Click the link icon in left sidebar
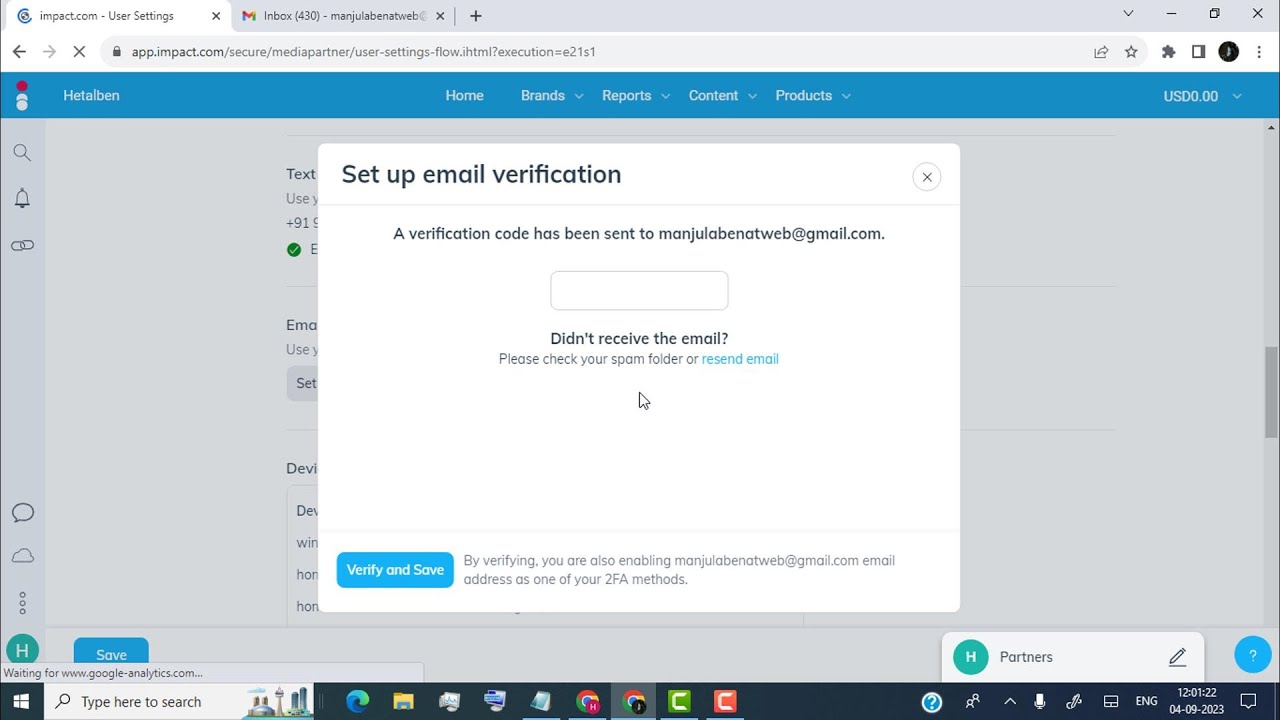Screen dimensions: 1280x720 [22, 245]
